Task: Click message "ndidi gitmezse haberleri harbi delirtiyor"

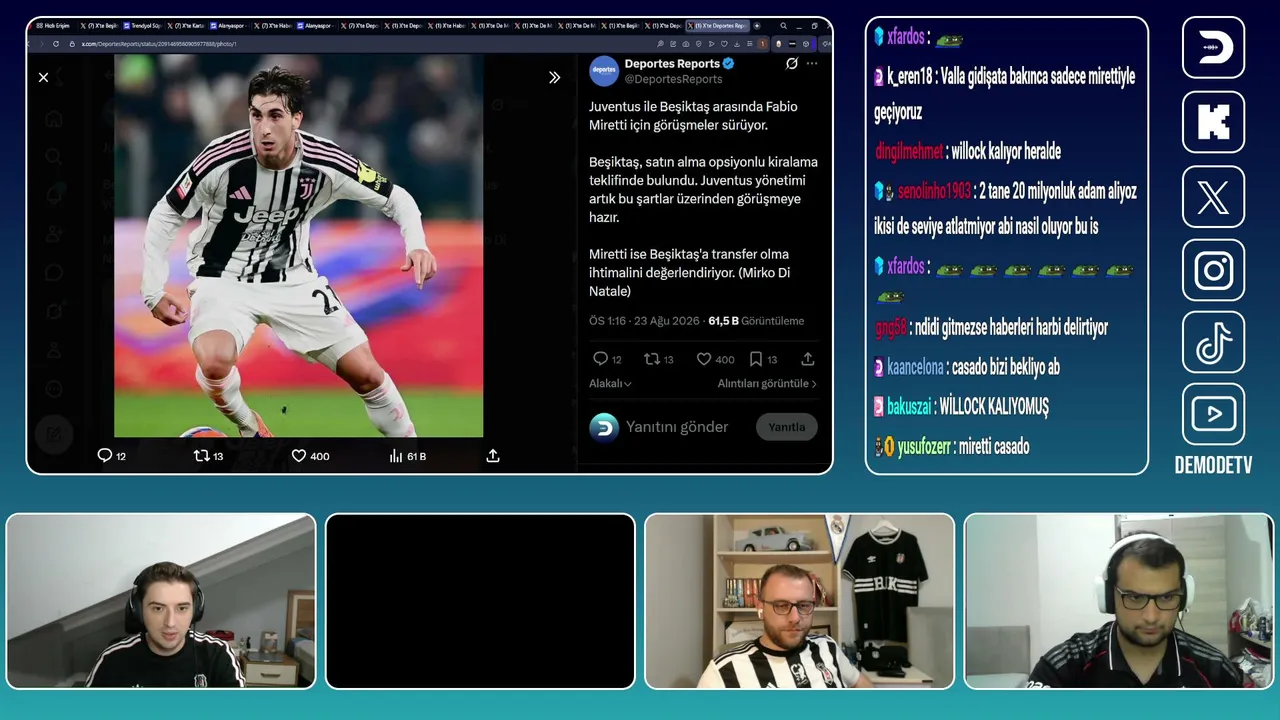Action: 1011,327
